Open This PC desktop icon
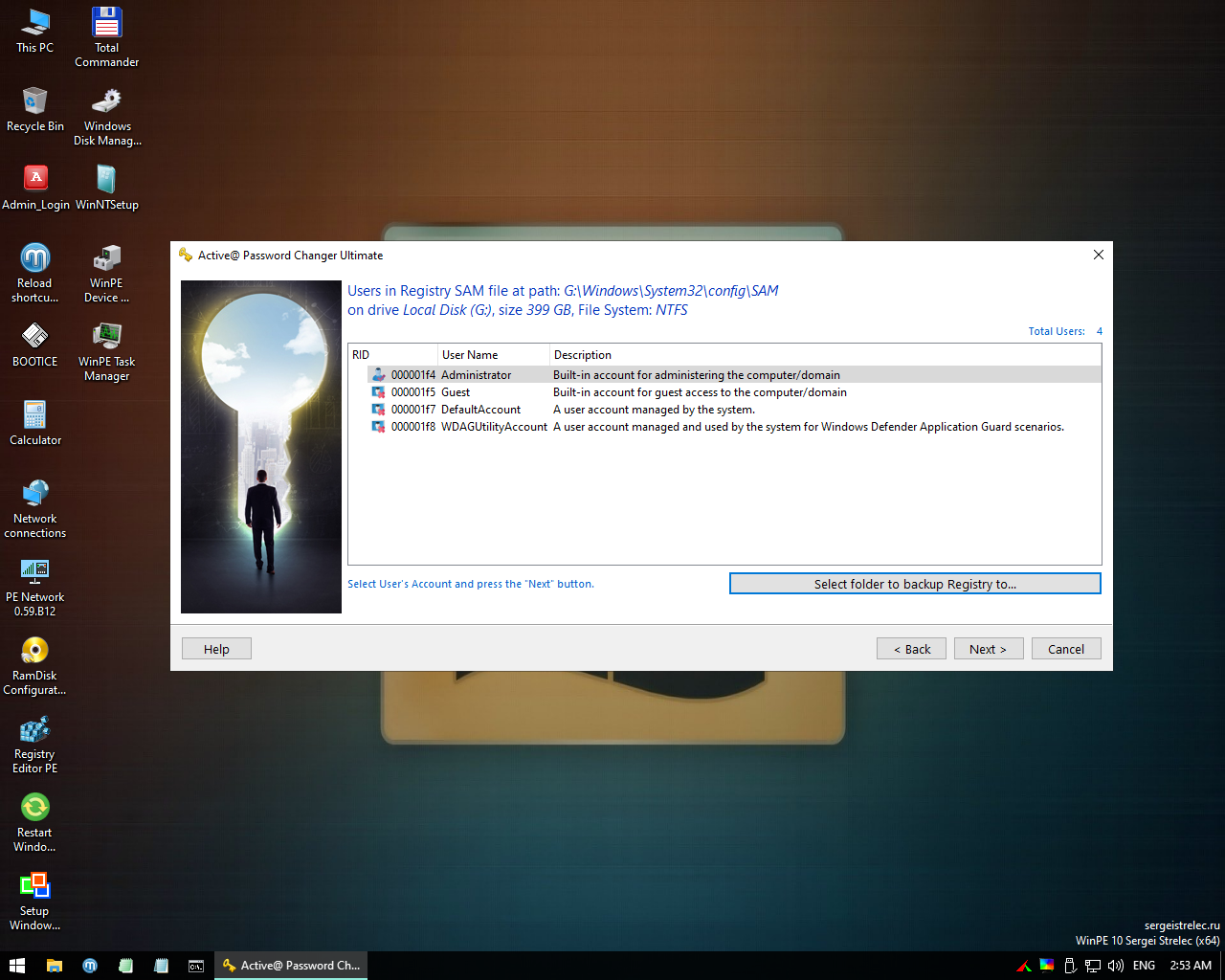 click(x=35, y=30)
